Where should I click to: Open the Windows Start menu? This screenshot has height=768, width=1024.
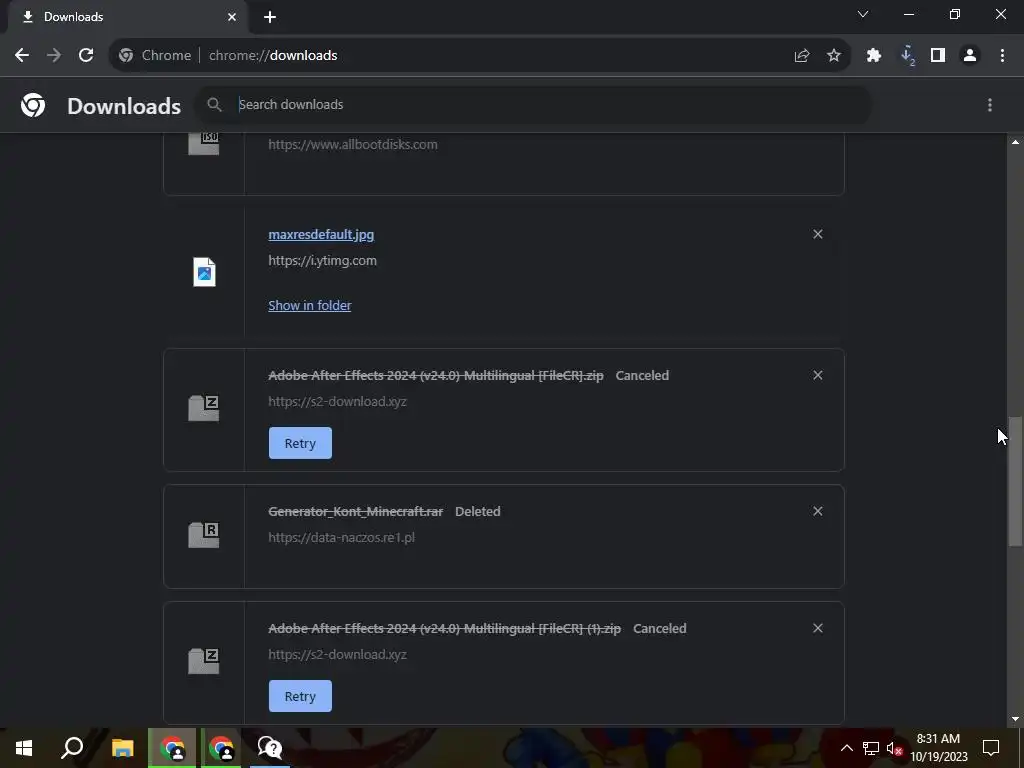pos(24,748)
